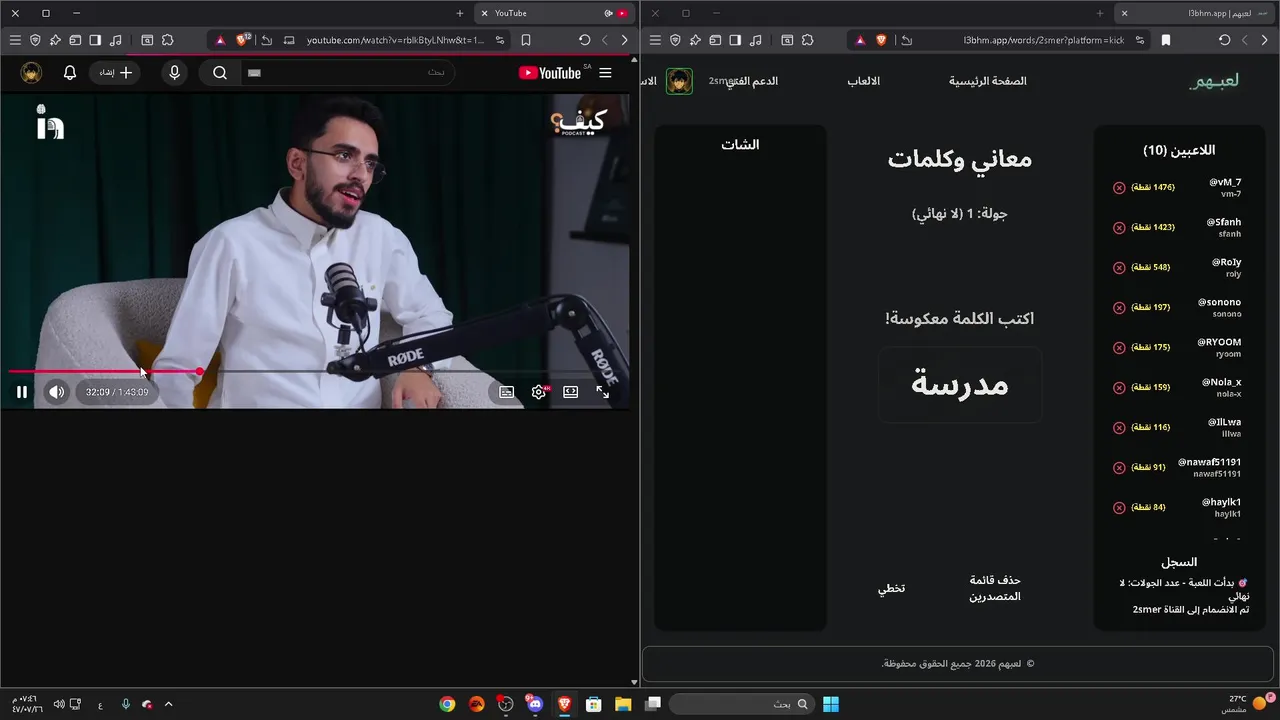1280x720 pixels.
Task: Click the l3bhm.app browser tab
Action: [x=1193, y=13]
